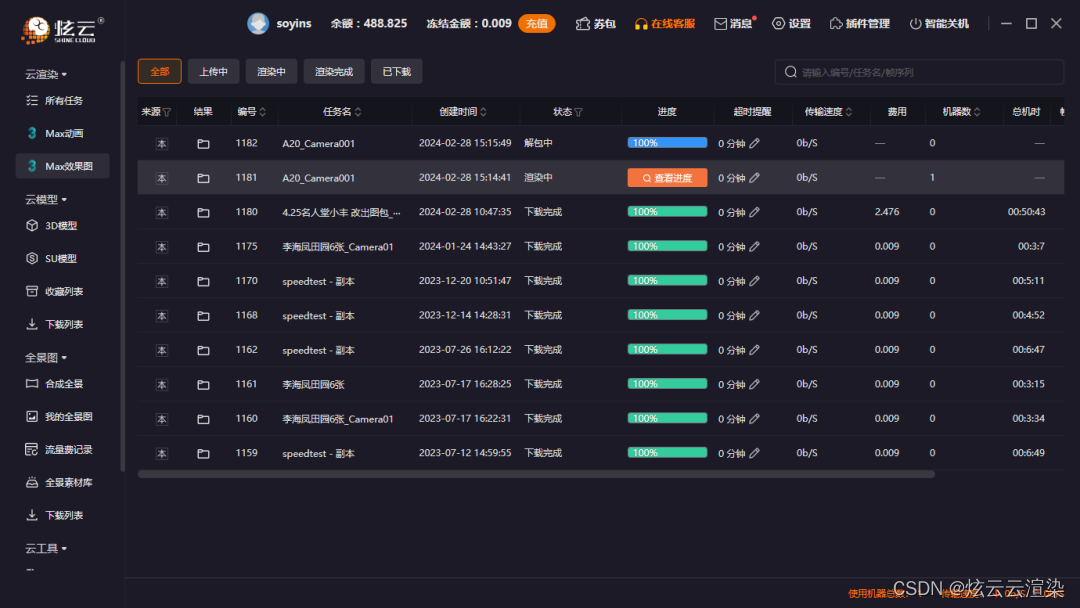
Task: Click the 在线客服 headset icon
Action: click(x=642, y=24)
